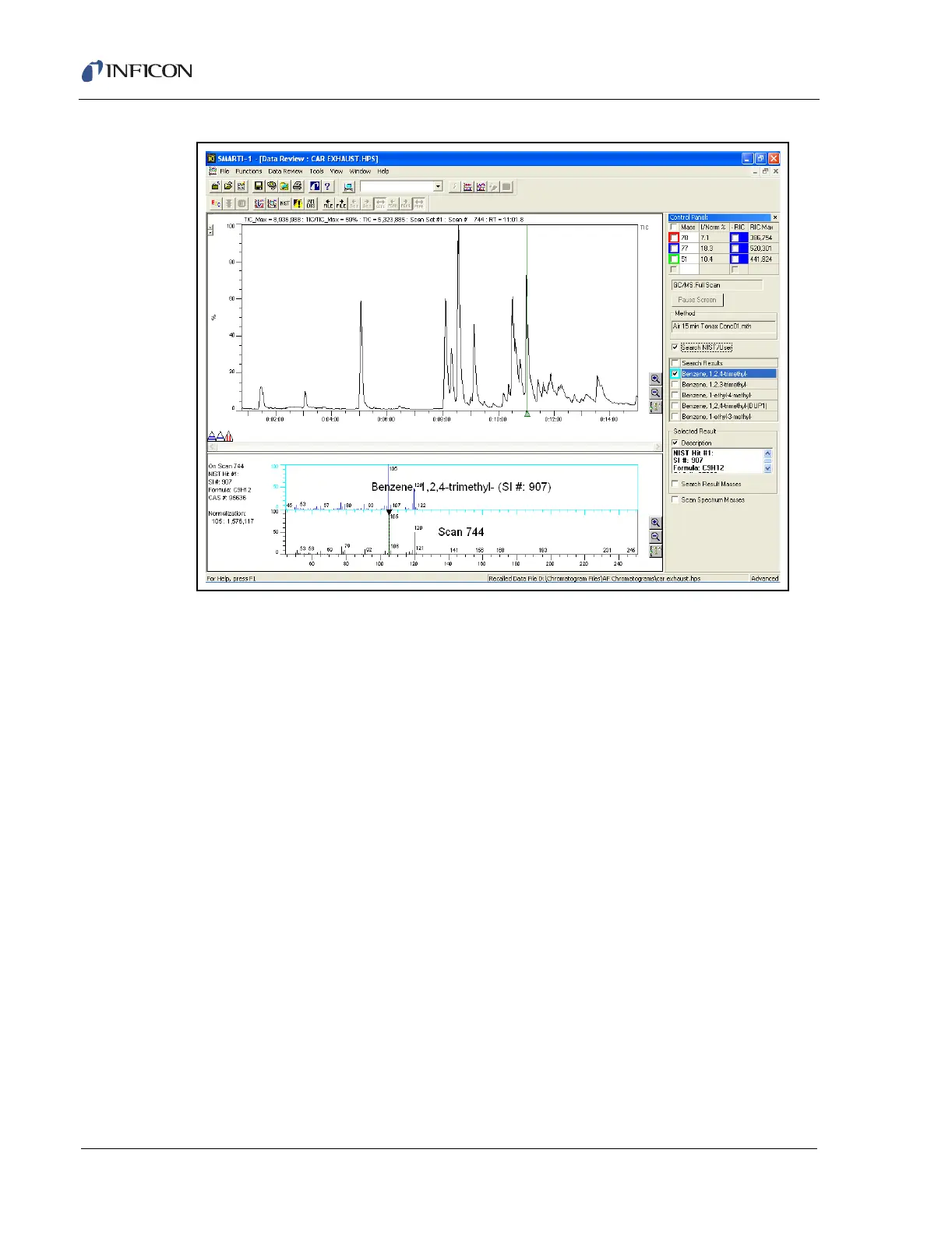Click the Save disk icon in toolbar
The image size is (952, 1234).
[x=259, y=187]
